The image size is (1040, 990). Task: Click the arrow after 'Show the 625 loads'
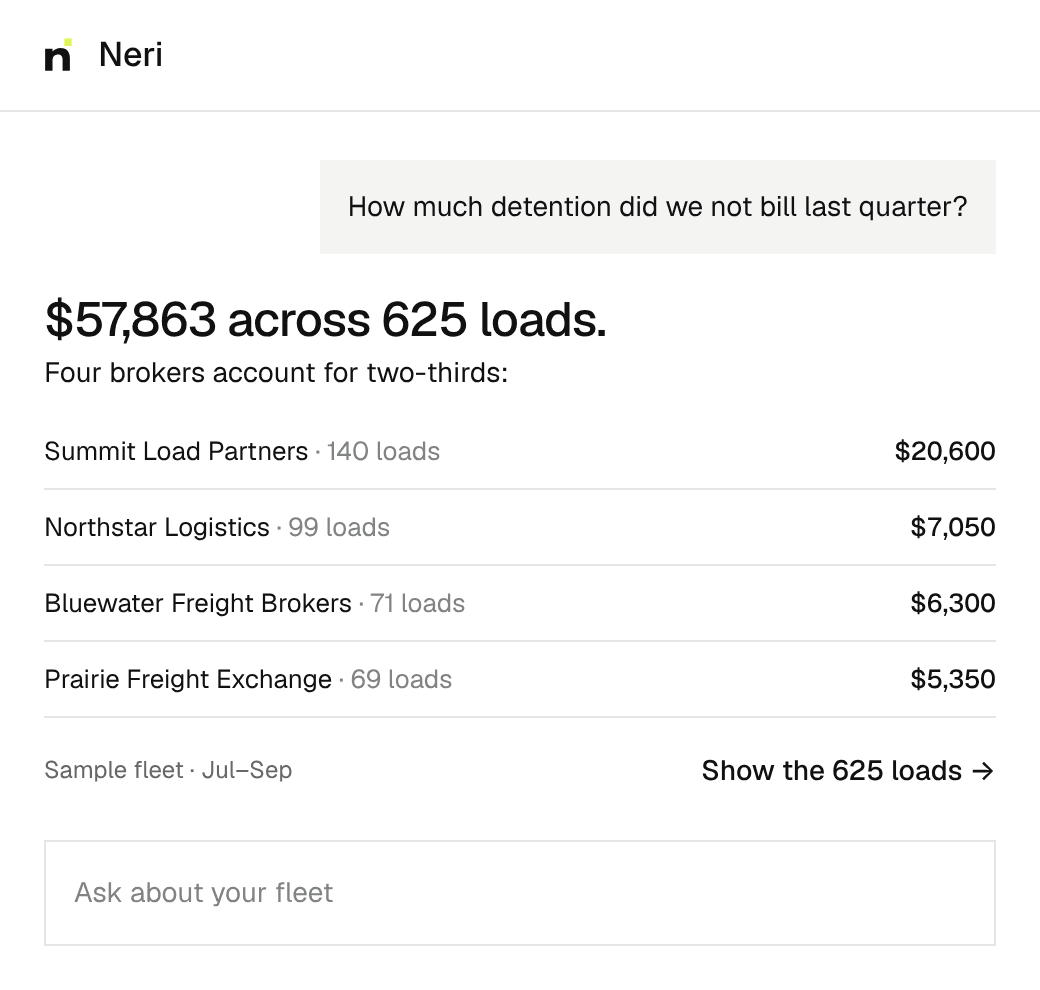point(983,771)
